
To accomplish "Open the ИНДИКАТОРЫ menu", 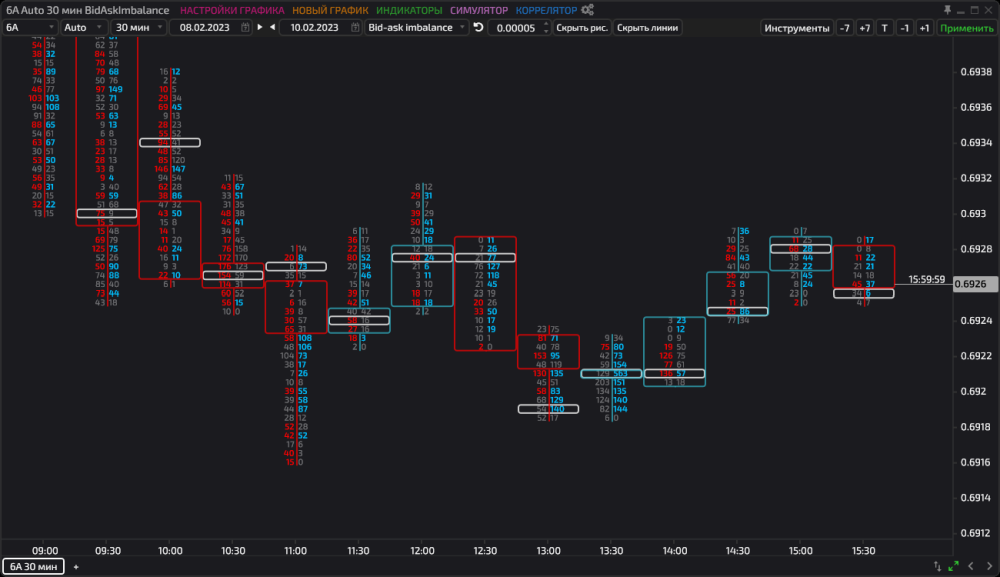I will 406,10.
